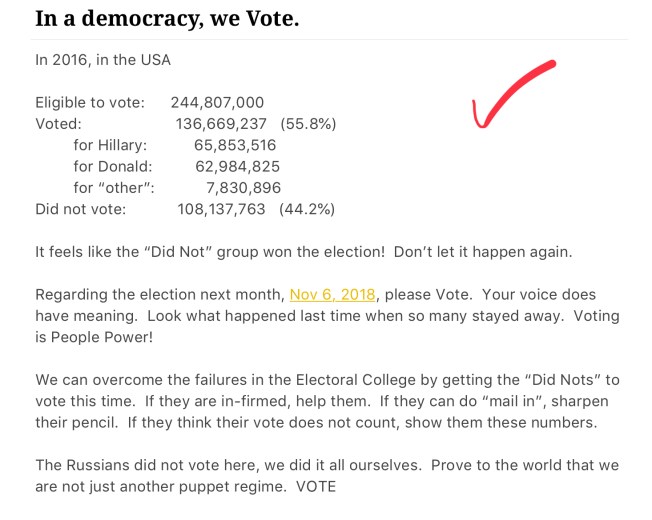
Task: Open the Nov 6, 2018 date link
Action: 332,295
